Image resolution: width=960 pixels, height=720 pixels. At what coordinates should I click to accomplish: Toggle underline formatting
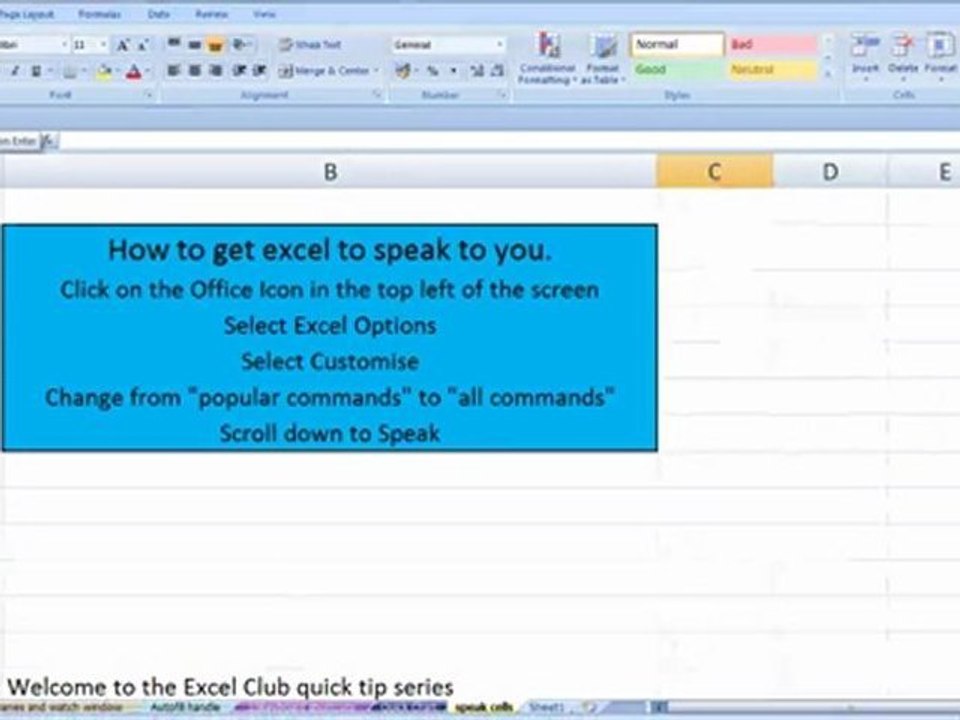tap(36, 72)
